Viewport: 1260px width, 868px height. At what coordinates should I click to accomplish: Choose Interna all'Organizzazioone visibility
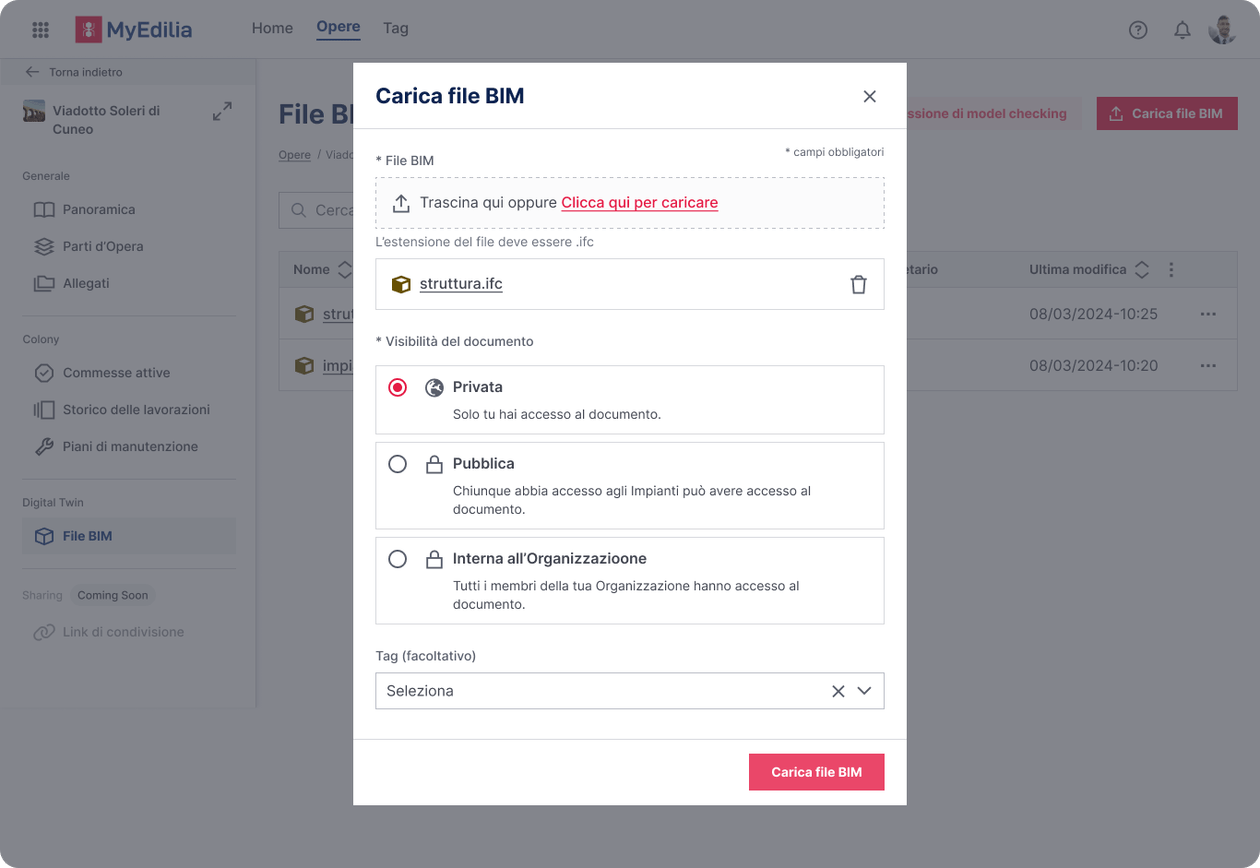397,558
